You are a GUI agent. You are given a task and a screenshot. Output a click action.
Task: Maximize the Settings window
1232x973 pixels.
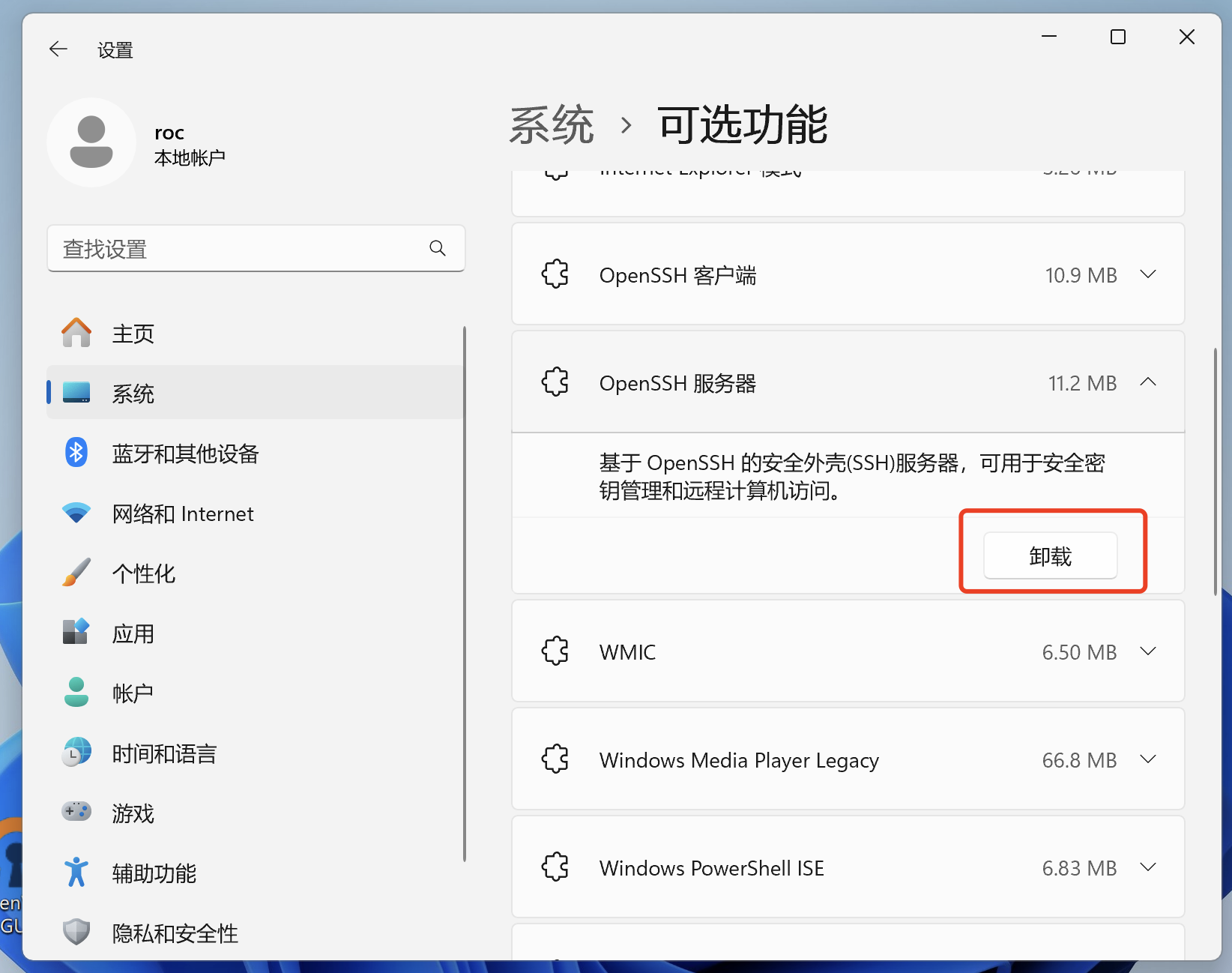(x=1118, y=36)
